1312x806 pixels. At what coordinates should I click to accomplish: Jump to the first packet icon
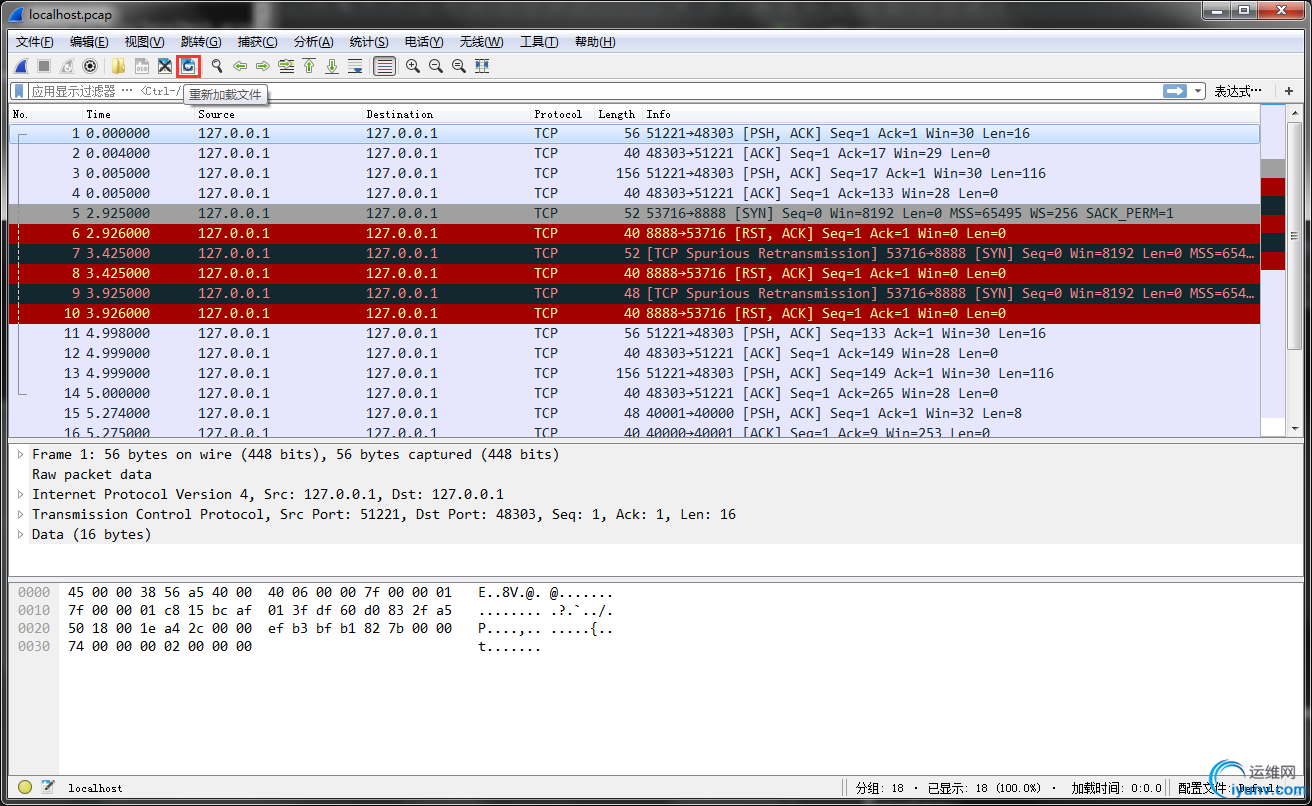coord(309,66)
